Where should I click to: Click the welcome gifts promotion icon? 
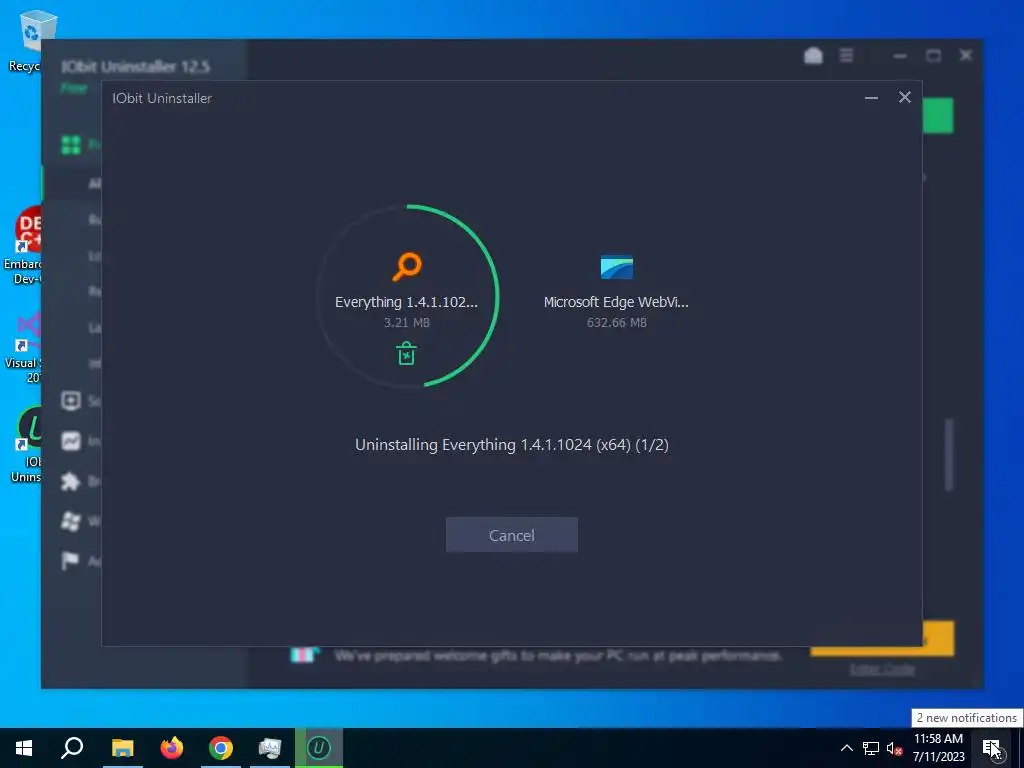click(x=304, y=654)
